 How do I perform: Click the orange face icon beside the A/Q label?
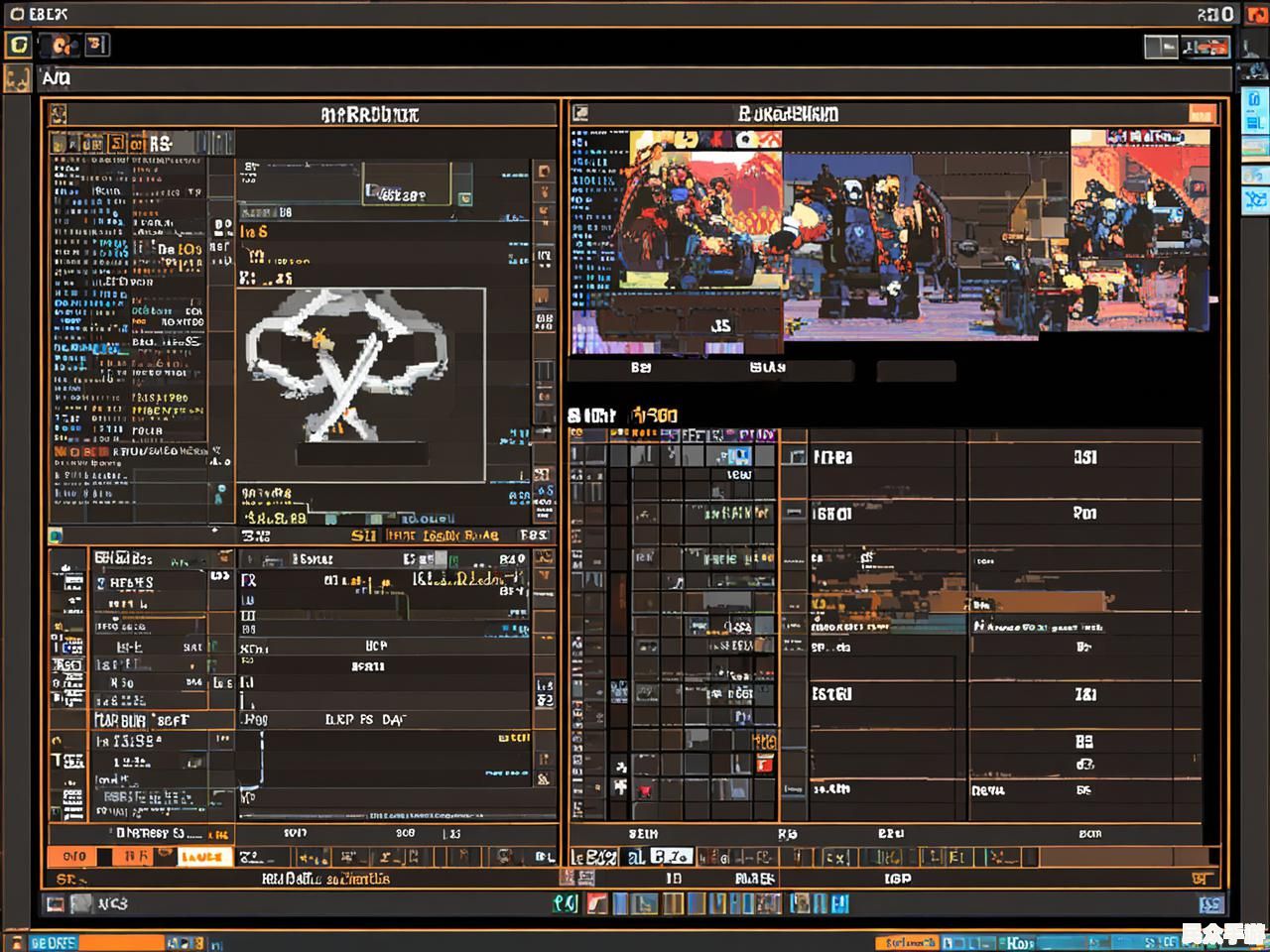[17, 78]
